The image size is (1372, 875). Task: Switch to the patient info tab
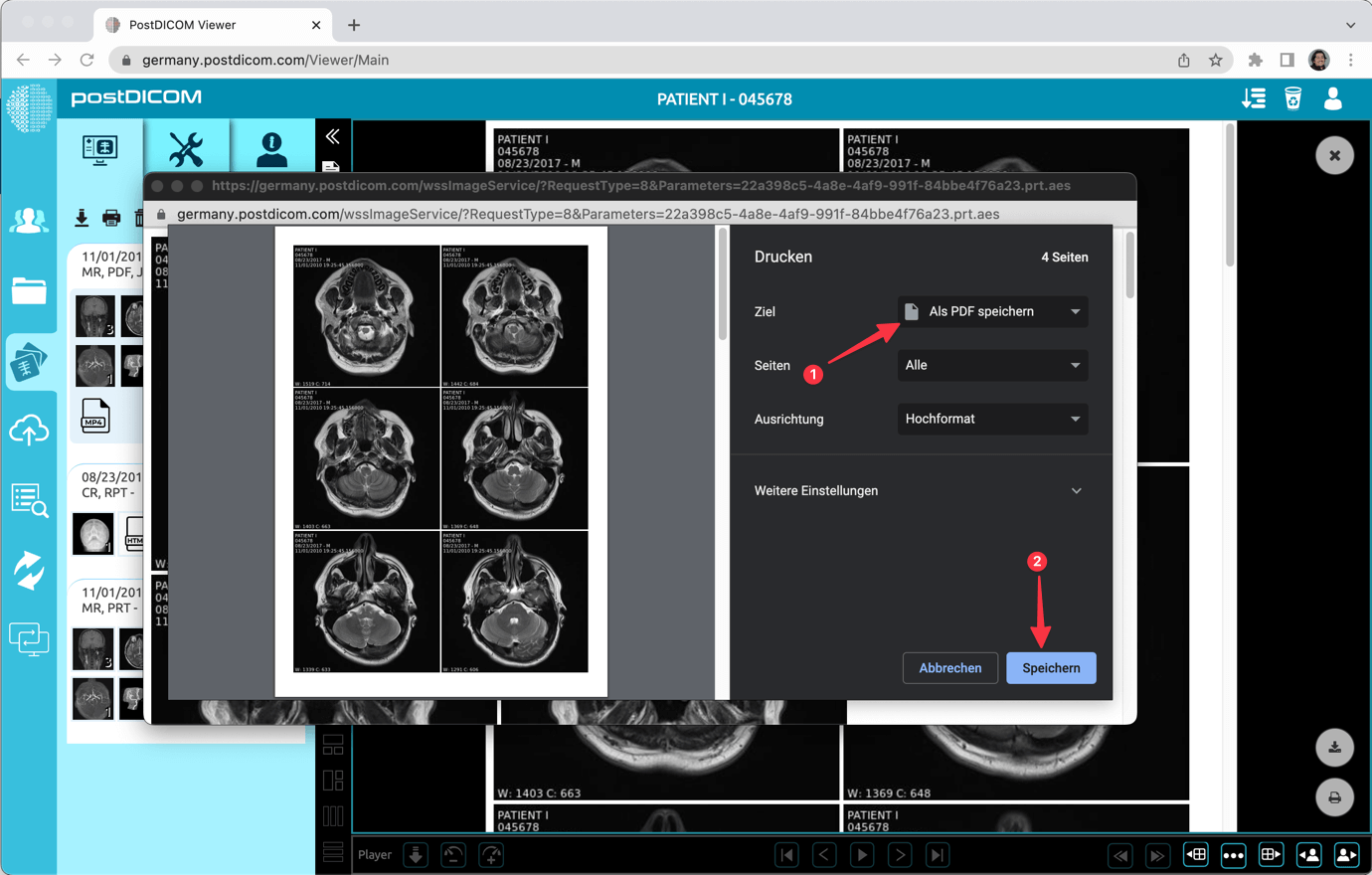(271, 149)
